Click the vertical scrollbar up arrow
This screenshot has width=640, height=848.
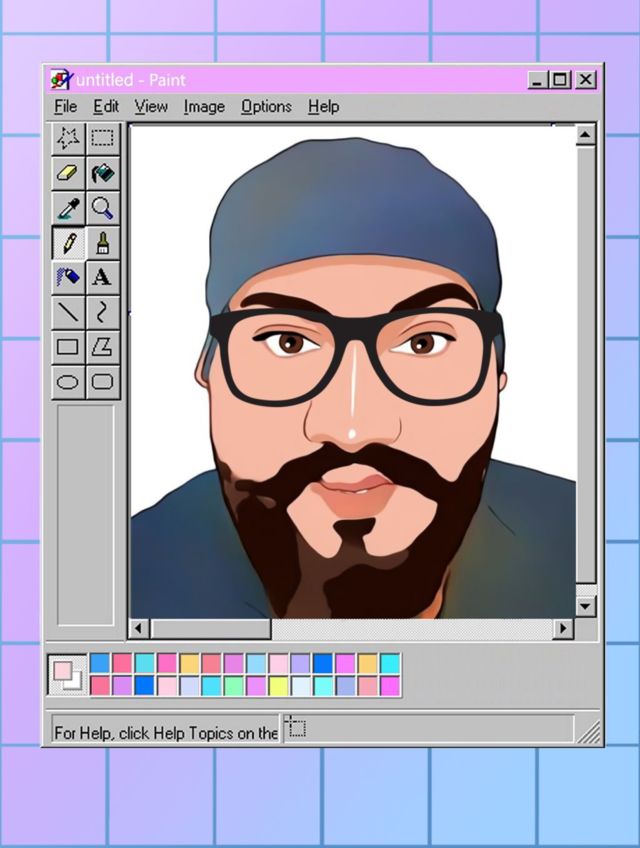(x=585, y=135)
